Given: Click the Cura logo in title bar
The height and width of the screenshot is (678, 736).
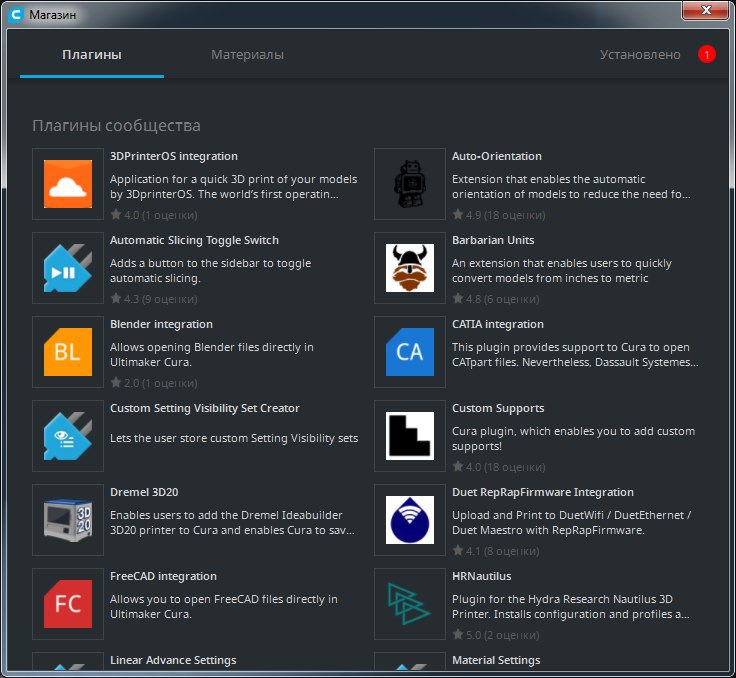Looking at the screenshot, I should [15, 15].
